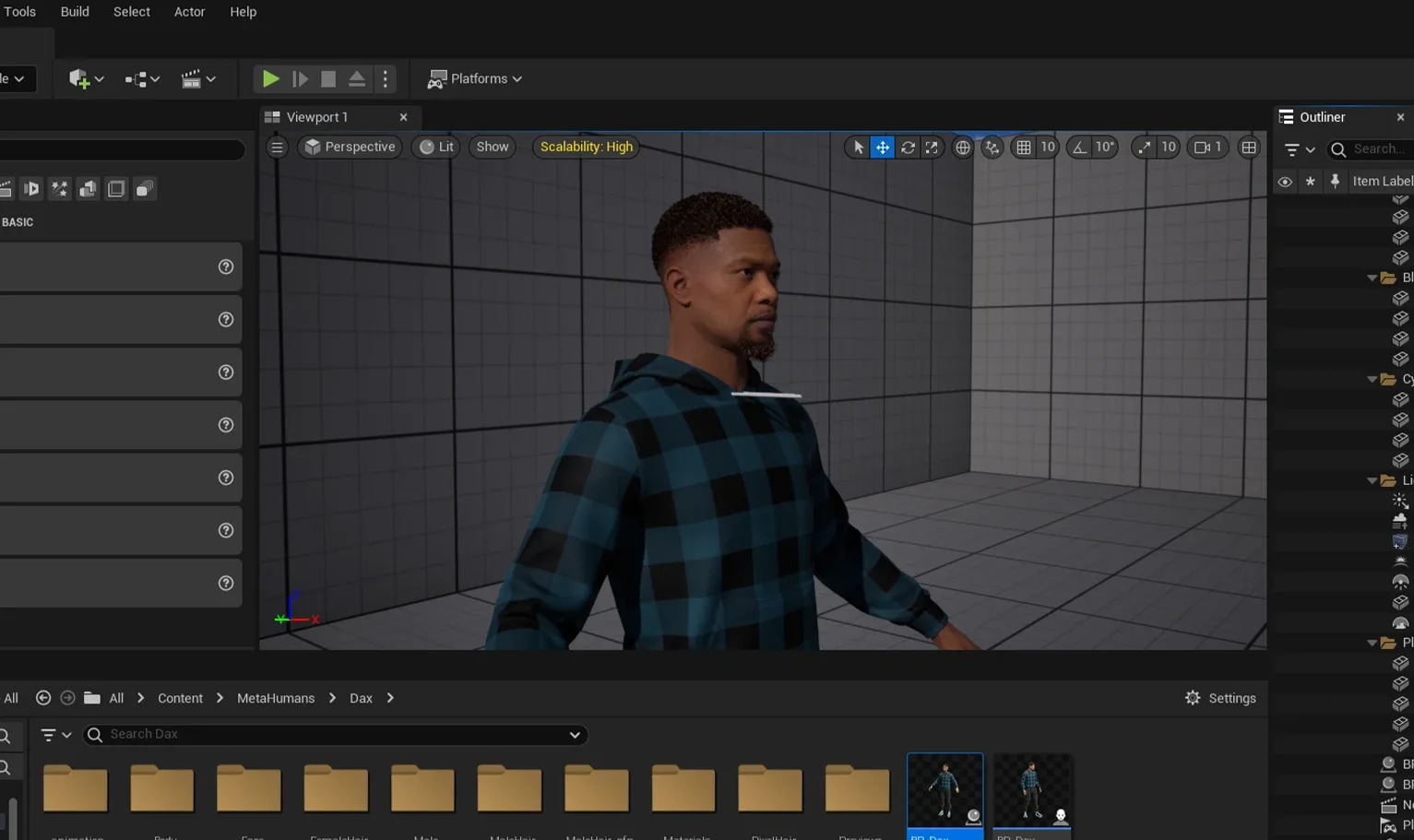Go back in Content Browser history
This screenshot has width=1414, height=840.
tap(42, 698)
